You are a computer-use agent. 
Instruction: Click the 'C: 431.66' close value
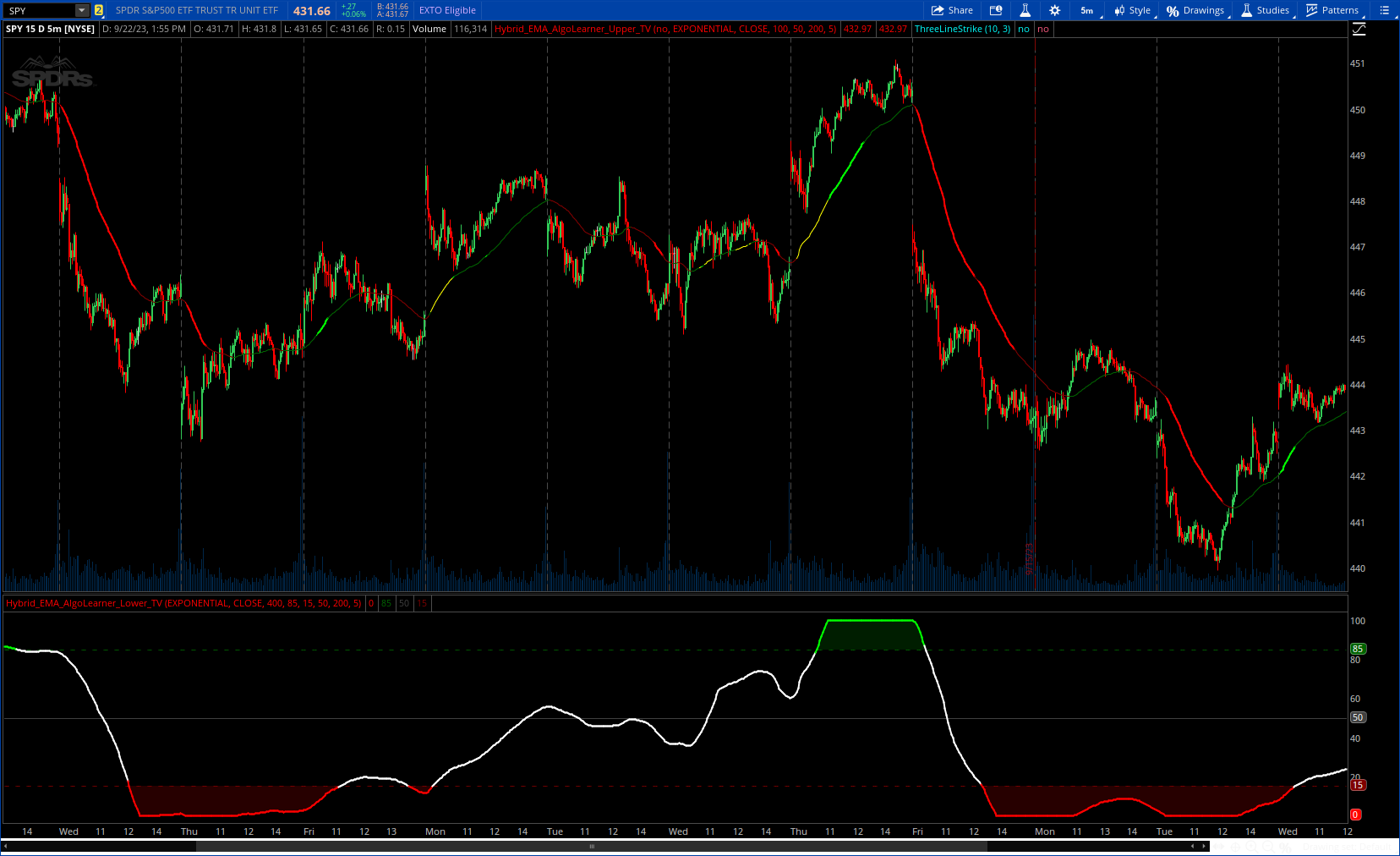click(x=349, y=29)
